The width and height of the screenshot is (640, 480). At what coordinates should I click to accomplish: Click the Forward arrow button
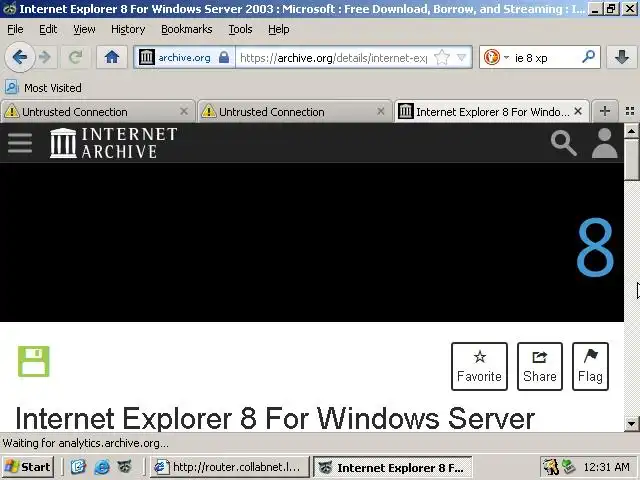click(45, 57)
